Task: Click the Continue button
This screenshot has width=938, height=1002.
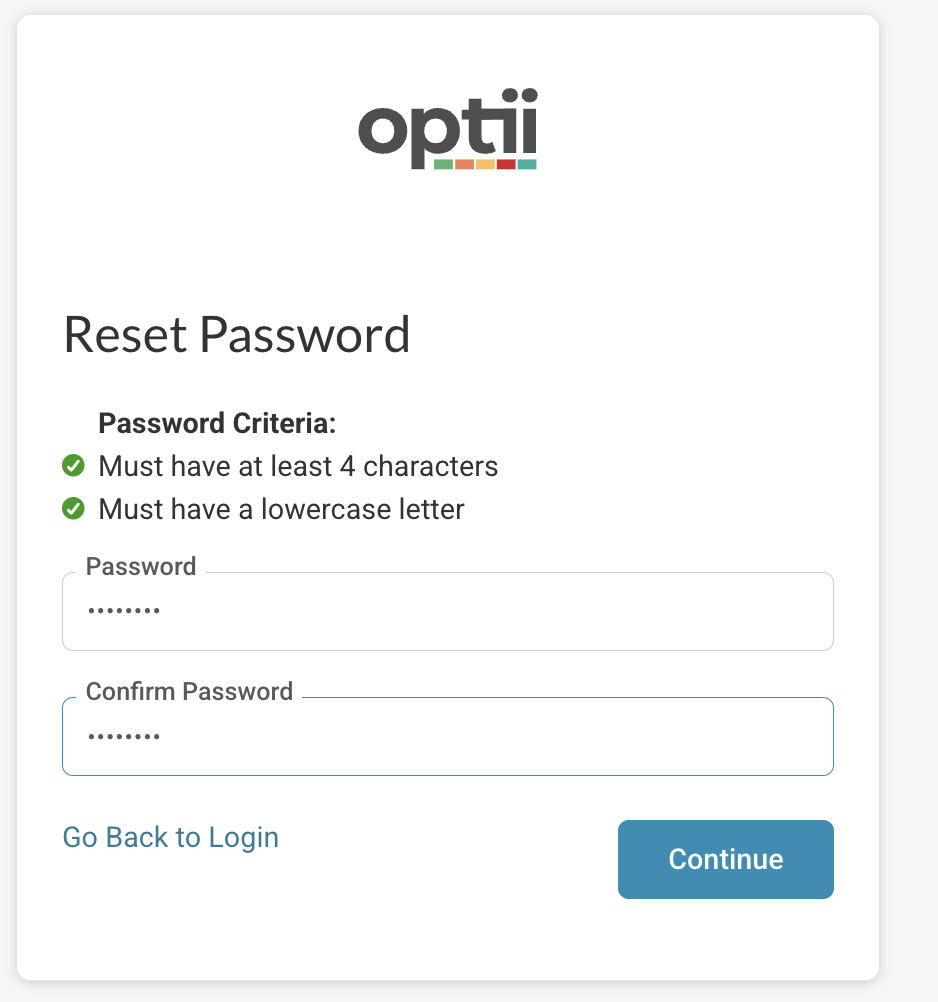Action: tap(725, 859)
